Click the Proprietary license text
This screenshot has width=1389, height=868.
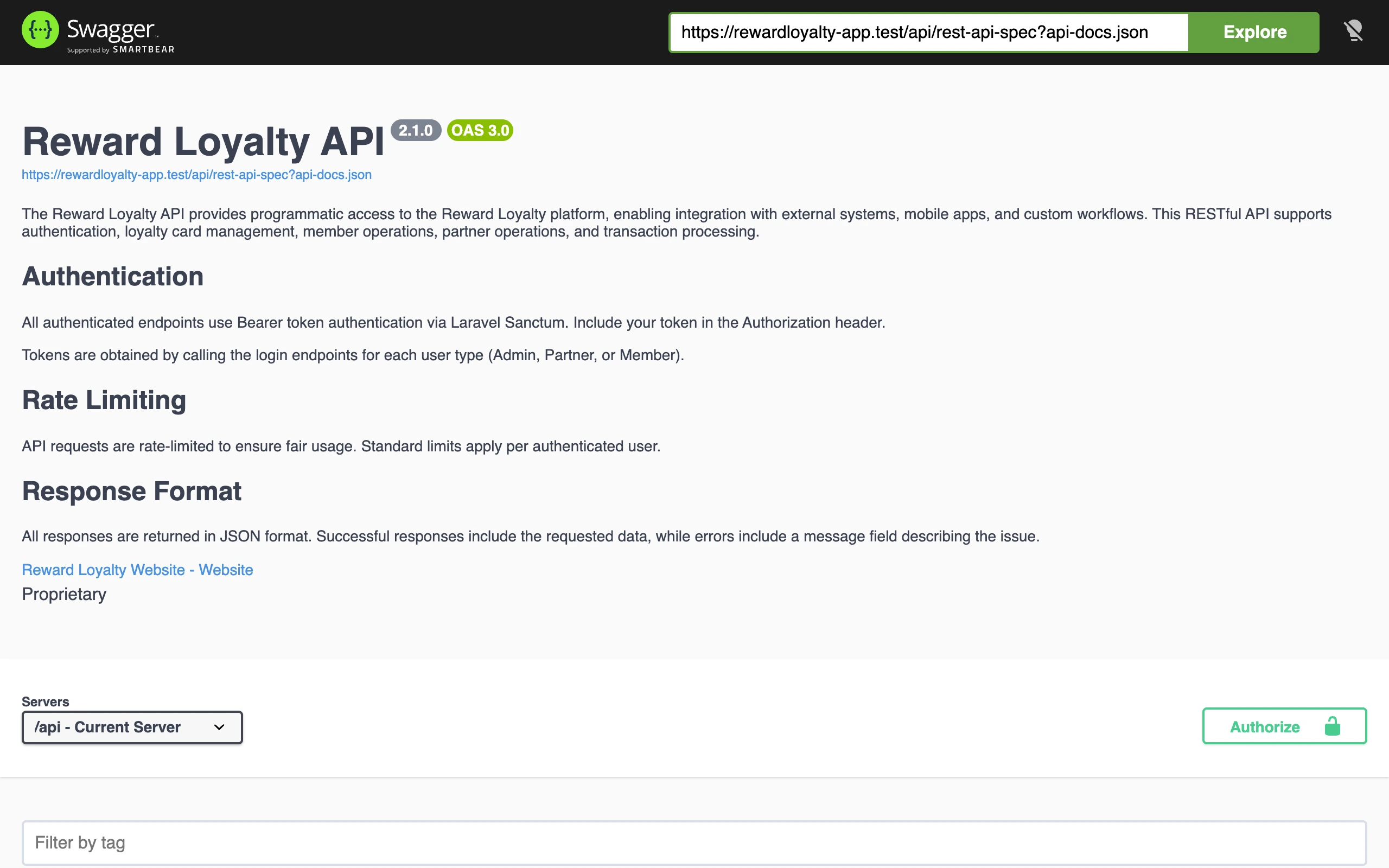tap(63, 594)
